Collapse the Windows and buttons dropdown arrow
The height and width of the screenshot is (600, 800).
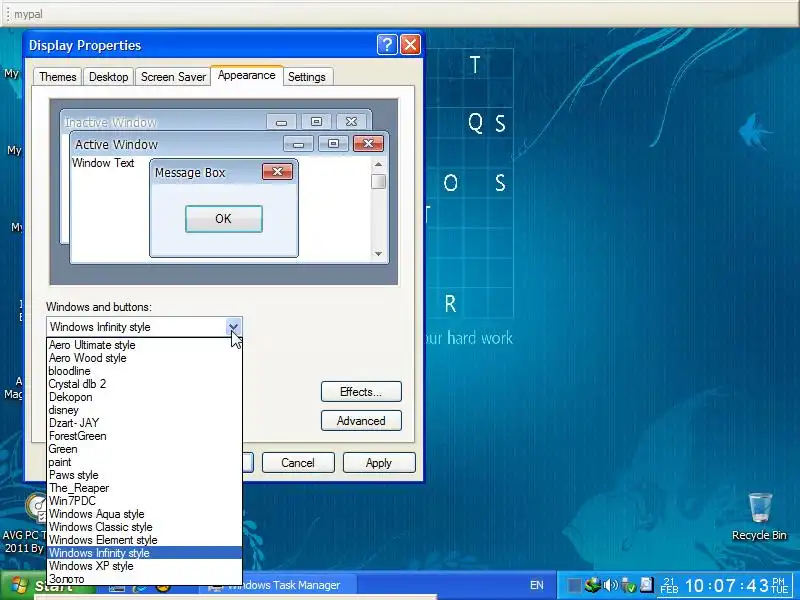233,327
